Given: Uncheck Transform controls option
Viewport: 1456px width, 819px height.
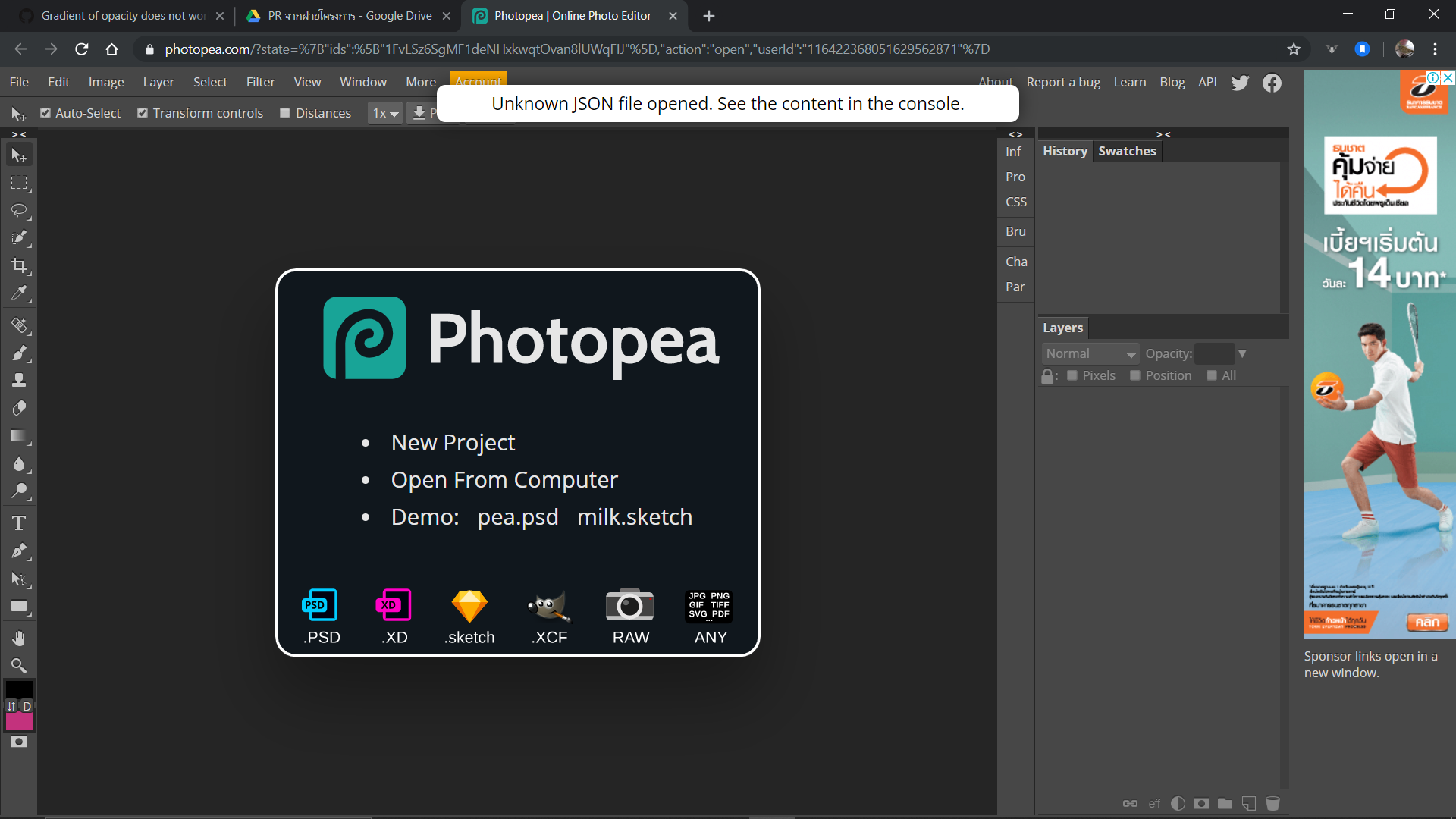Looking at the screenshot, I should 143,113.
